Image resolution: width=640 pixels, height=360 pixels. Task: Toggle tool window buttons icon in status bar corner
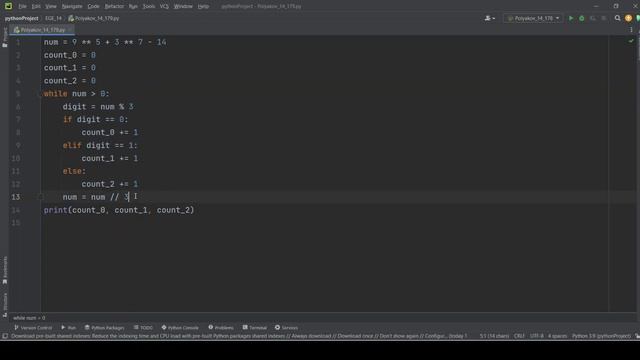[5, 336]
